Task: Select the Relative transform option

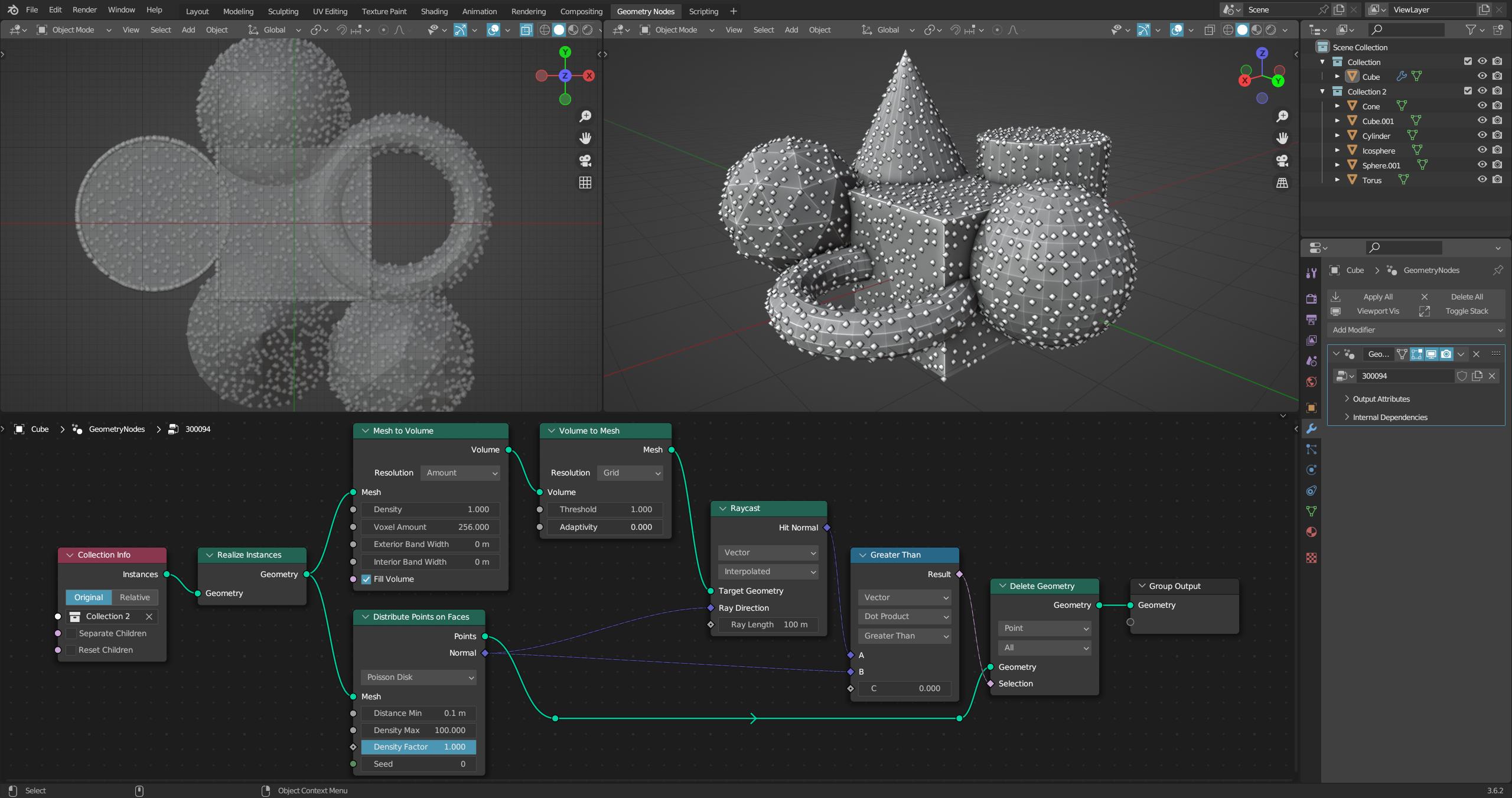Action: [135, 597]
